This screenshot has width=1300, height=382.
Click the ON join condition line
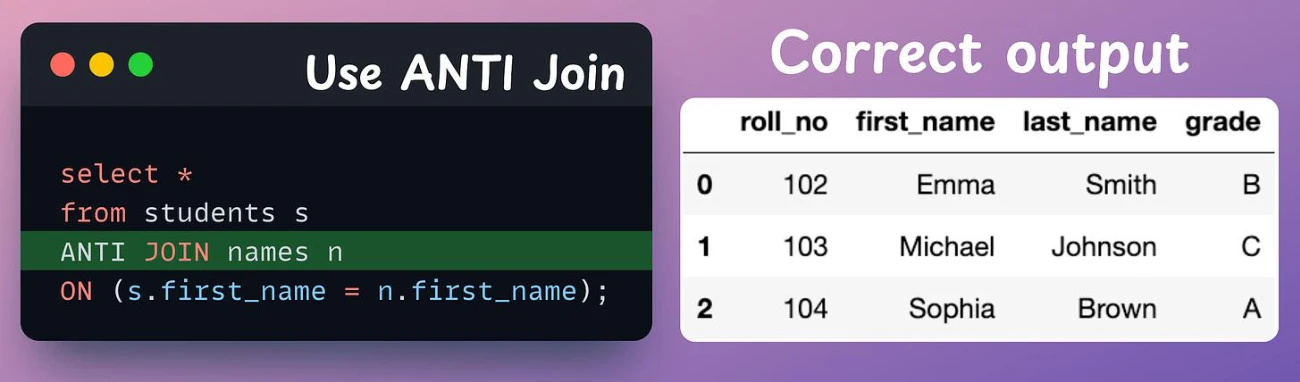coord(334,291)
